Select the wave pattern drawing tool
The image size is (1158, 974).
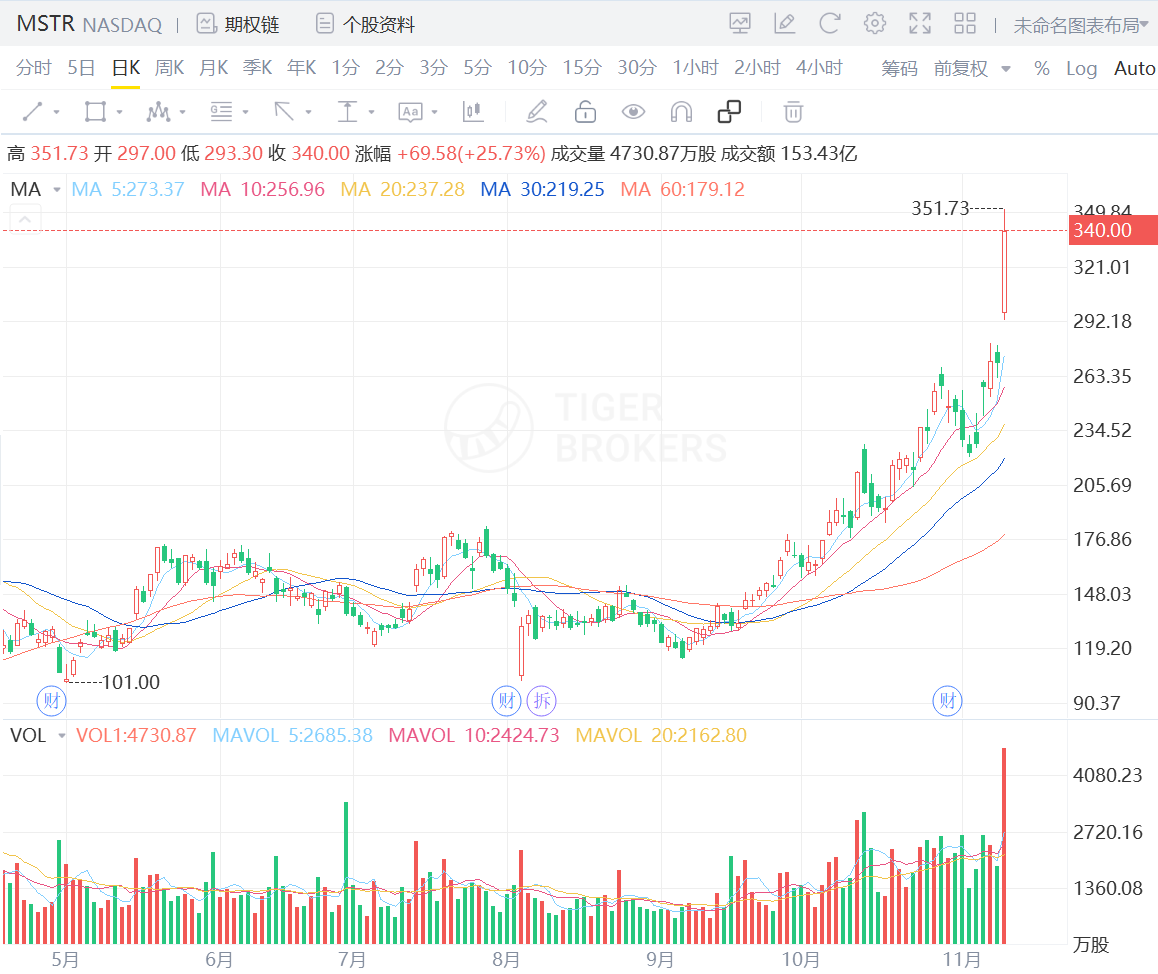tap(158, 112)
